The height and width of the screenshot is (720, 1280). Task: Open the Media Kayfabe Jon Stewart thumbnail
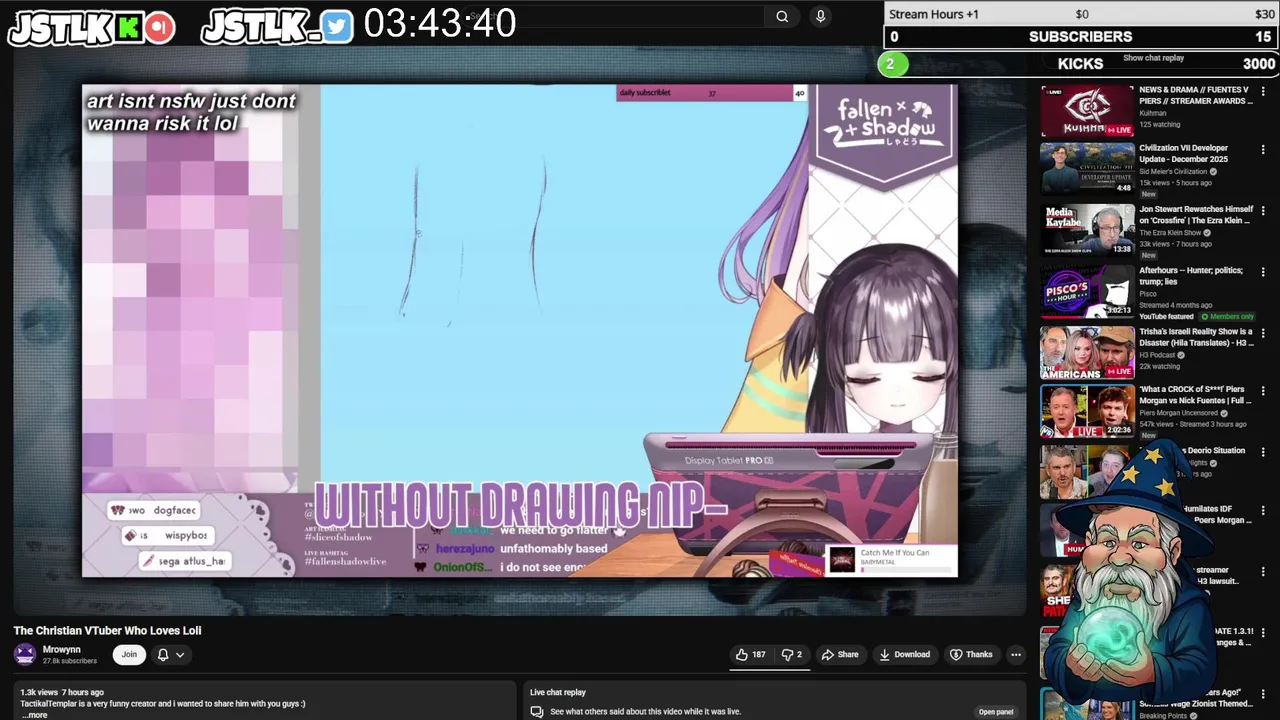[x=1087, y=229]
